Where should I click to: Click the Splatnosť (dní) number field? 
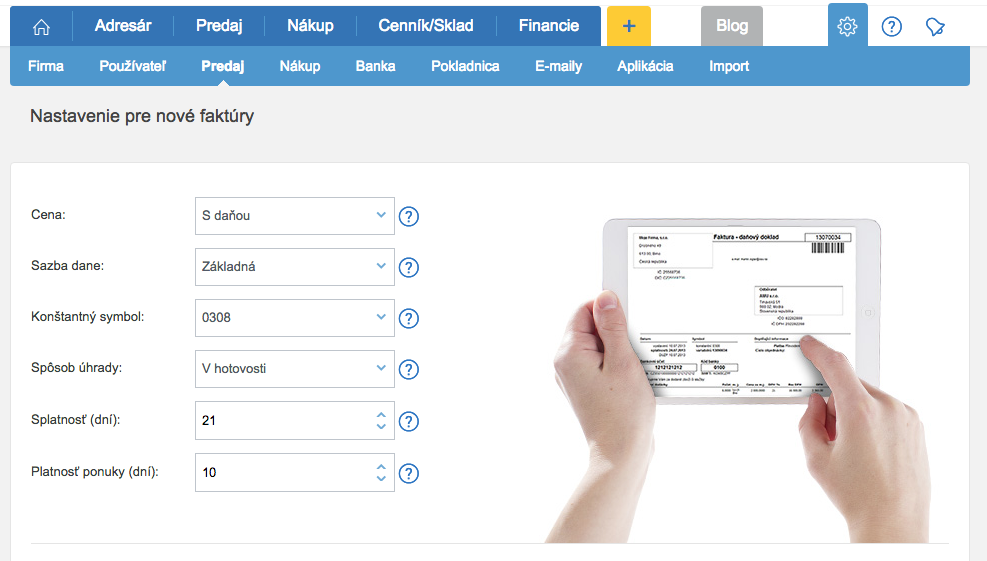tap(283, 421)
